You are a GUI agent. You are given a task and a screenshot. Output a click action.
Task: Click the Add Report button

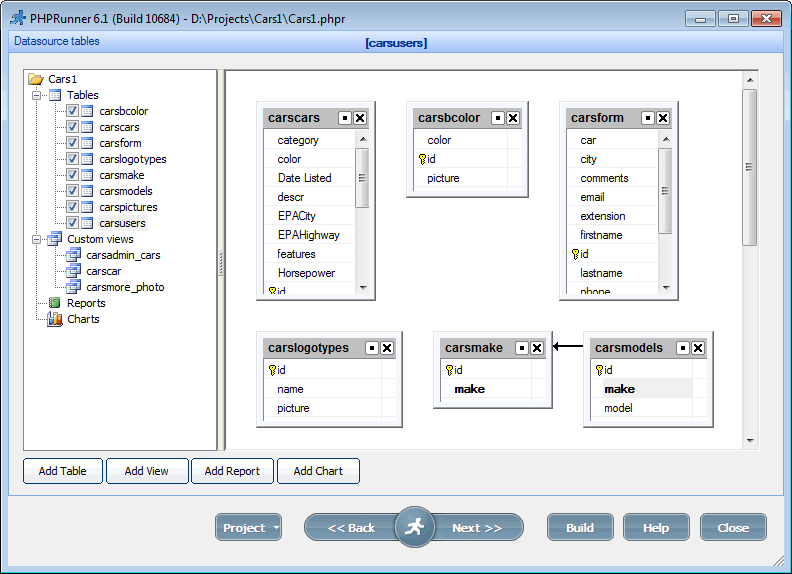(x=232, y=471)
